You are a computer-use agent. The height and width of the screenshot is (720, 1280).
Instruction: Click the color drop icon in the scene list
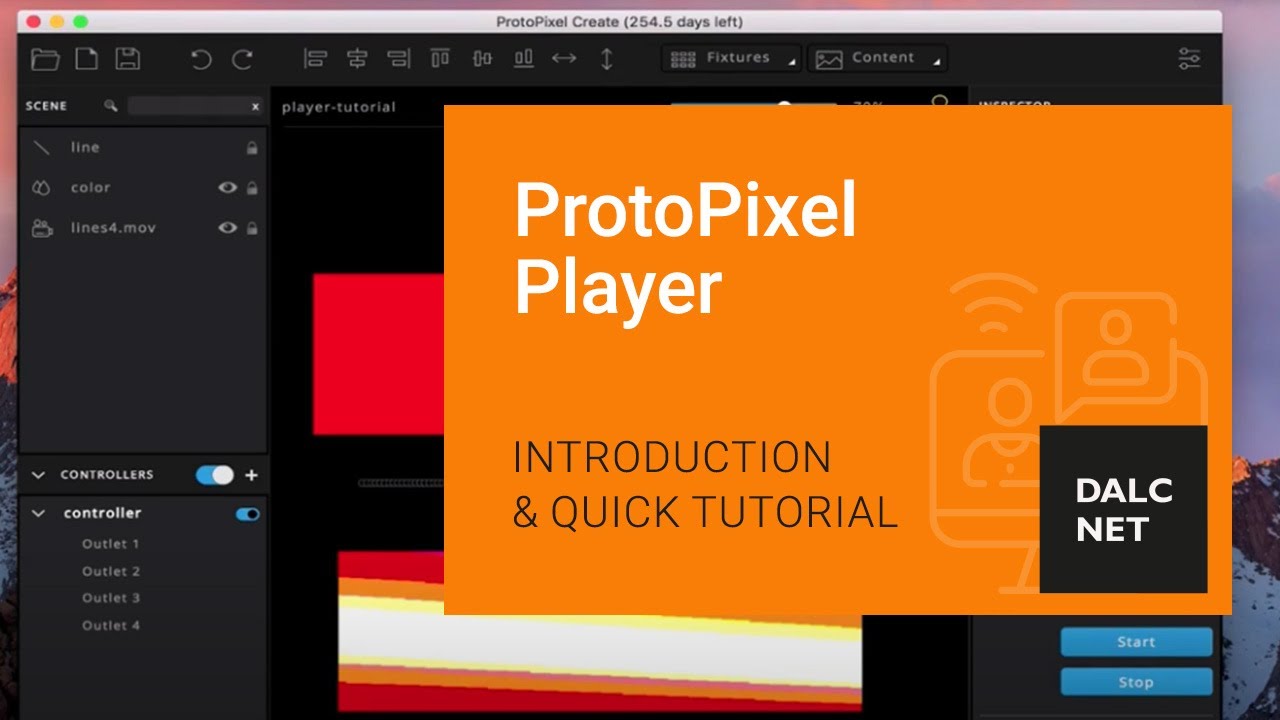(42, 187)
